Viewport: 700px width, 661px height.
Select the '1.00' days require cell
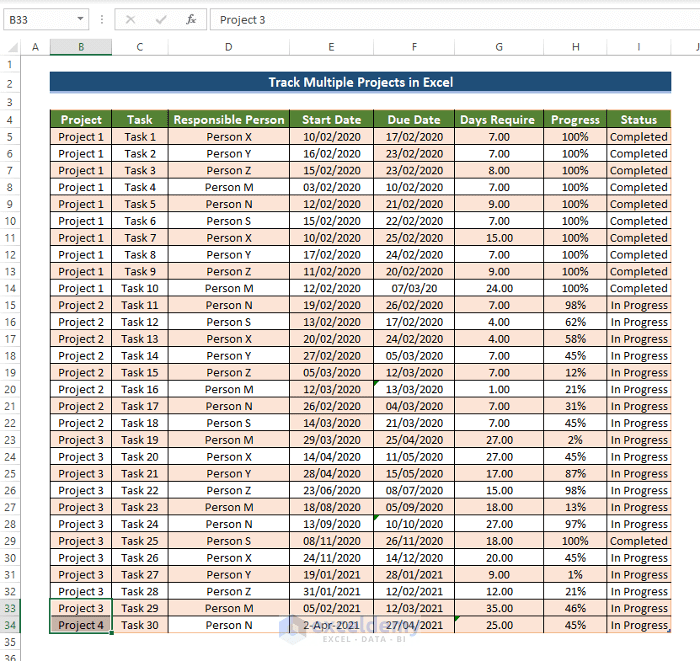click(499, 389)
